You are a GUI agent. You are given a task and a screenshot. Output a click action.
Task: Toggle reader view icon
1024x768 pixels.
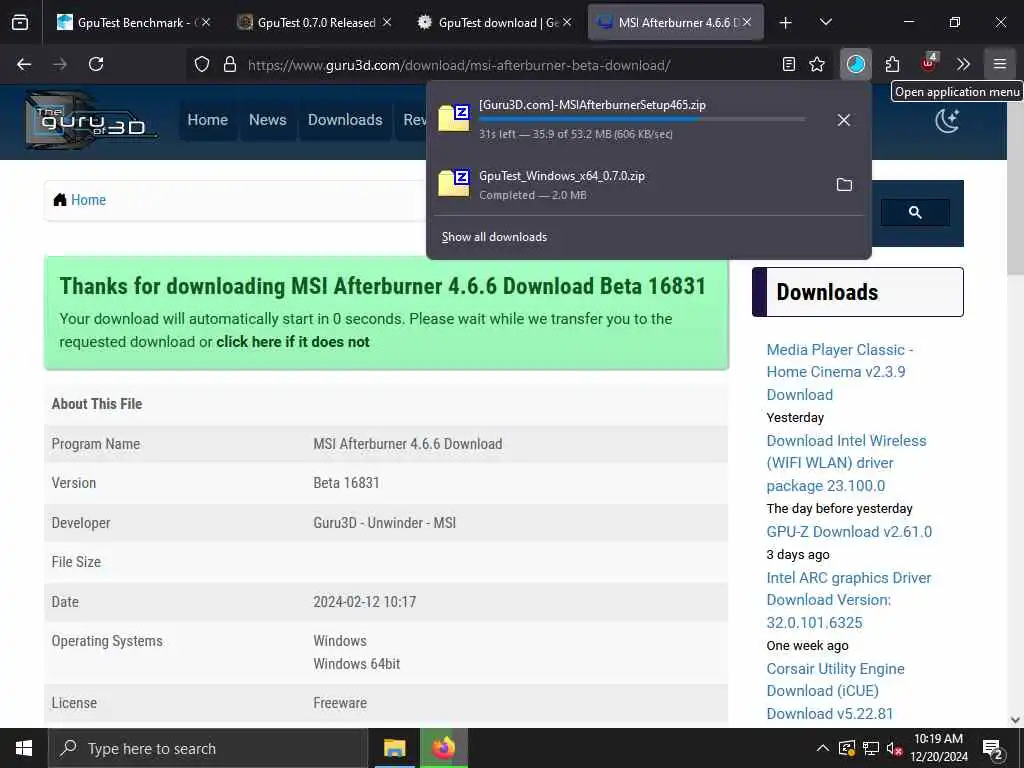[789, 64]
